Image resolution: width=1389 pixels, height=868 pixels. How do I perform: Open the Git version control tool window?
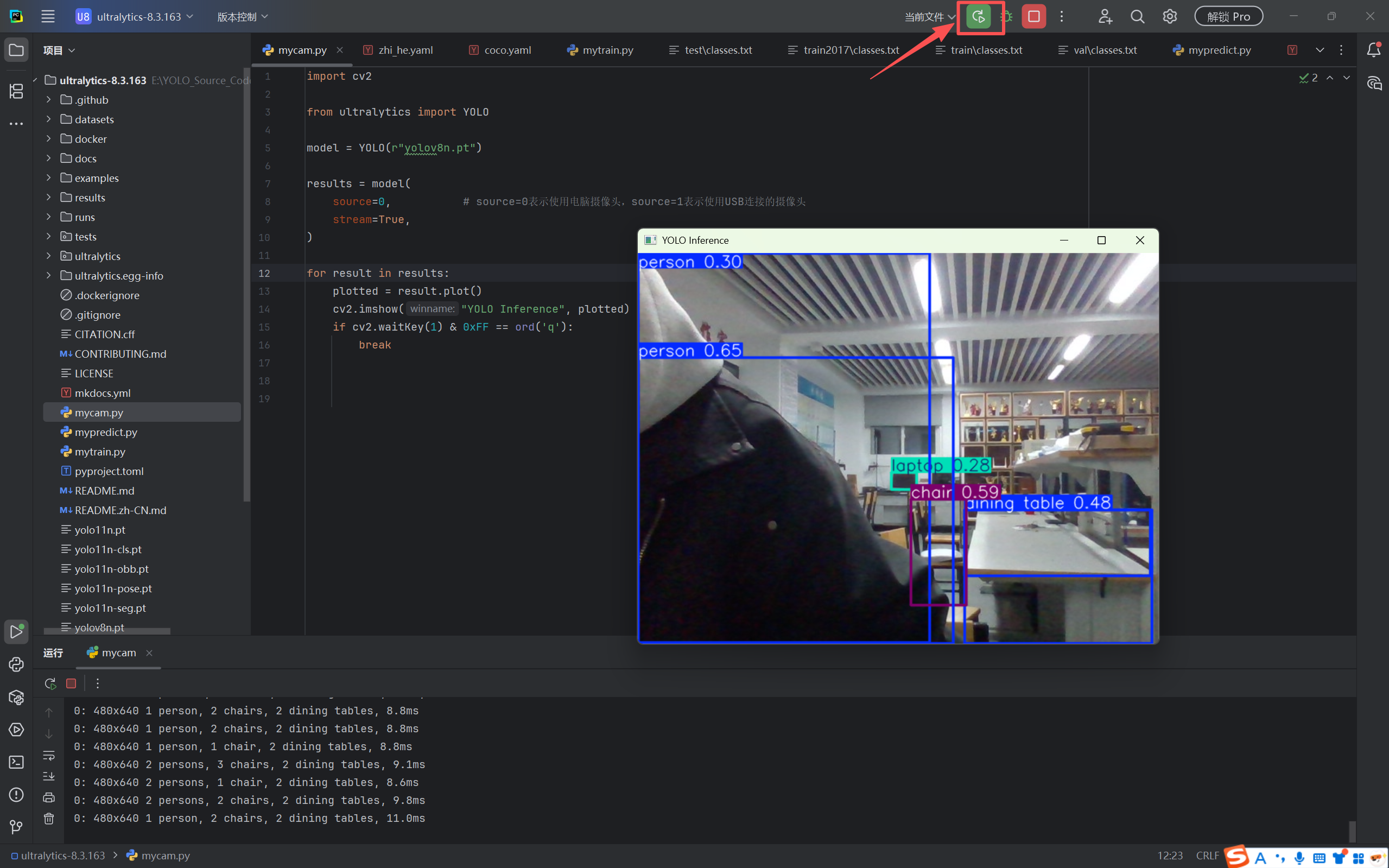16,827
